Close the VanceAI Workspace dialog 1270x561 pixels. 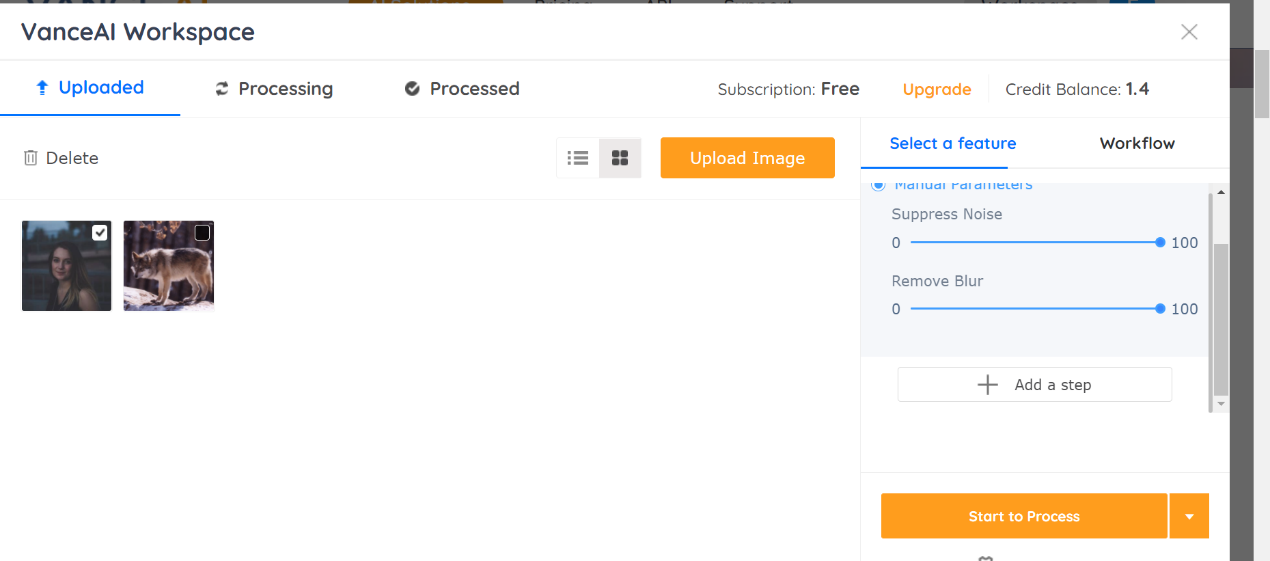point(1189,32)
